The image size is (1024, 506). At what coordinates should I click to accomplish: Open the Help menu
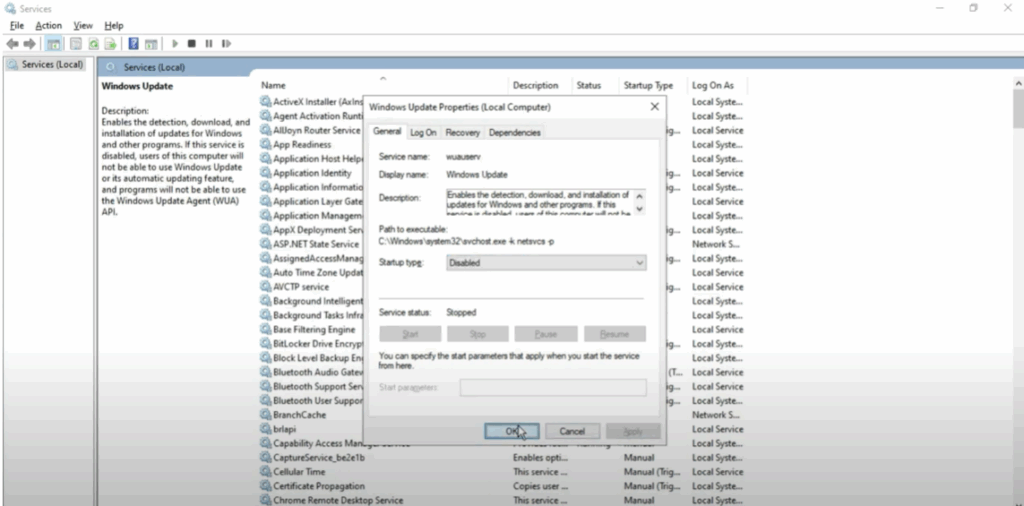point(114,25)
